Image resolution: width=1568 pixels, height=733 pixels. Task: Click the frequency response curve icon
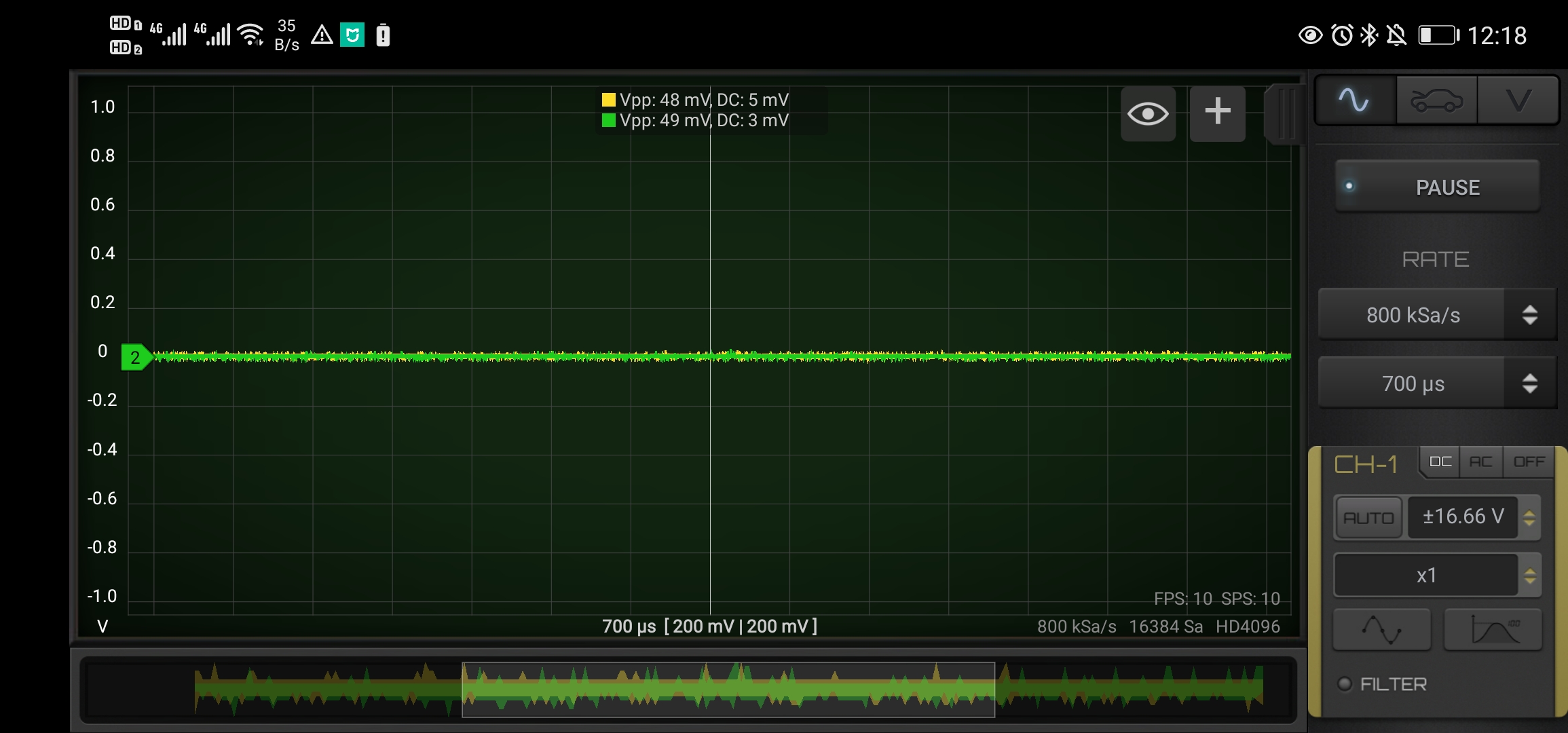pyautogui.click(x=1493, y=630)
